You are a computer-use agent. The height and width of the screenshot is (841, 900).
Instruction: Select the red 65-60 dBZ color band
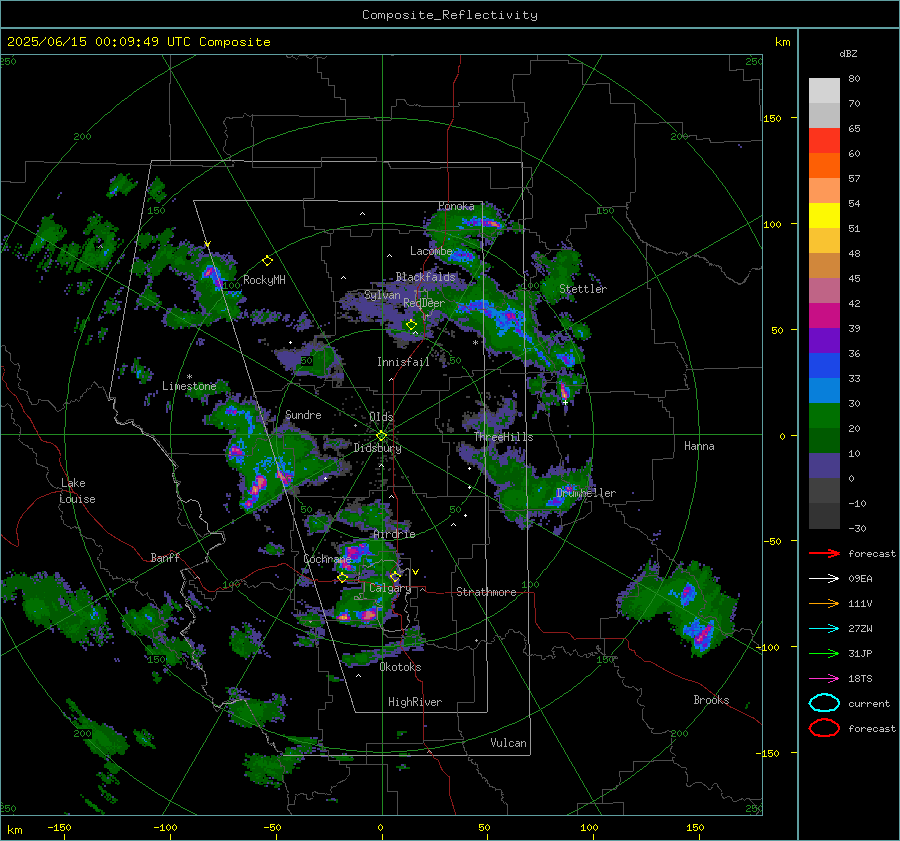click(824, 141)
